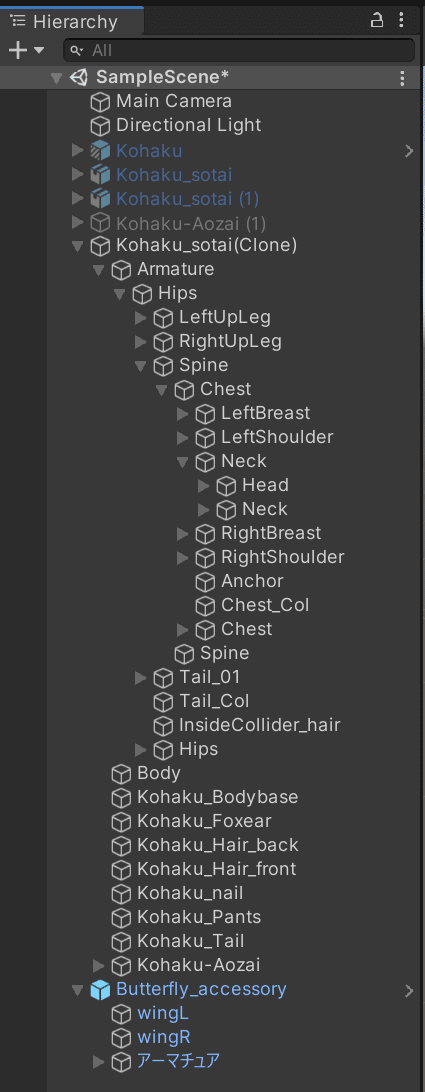Select the Kohaku prefab cube icon

pos(100,150)
